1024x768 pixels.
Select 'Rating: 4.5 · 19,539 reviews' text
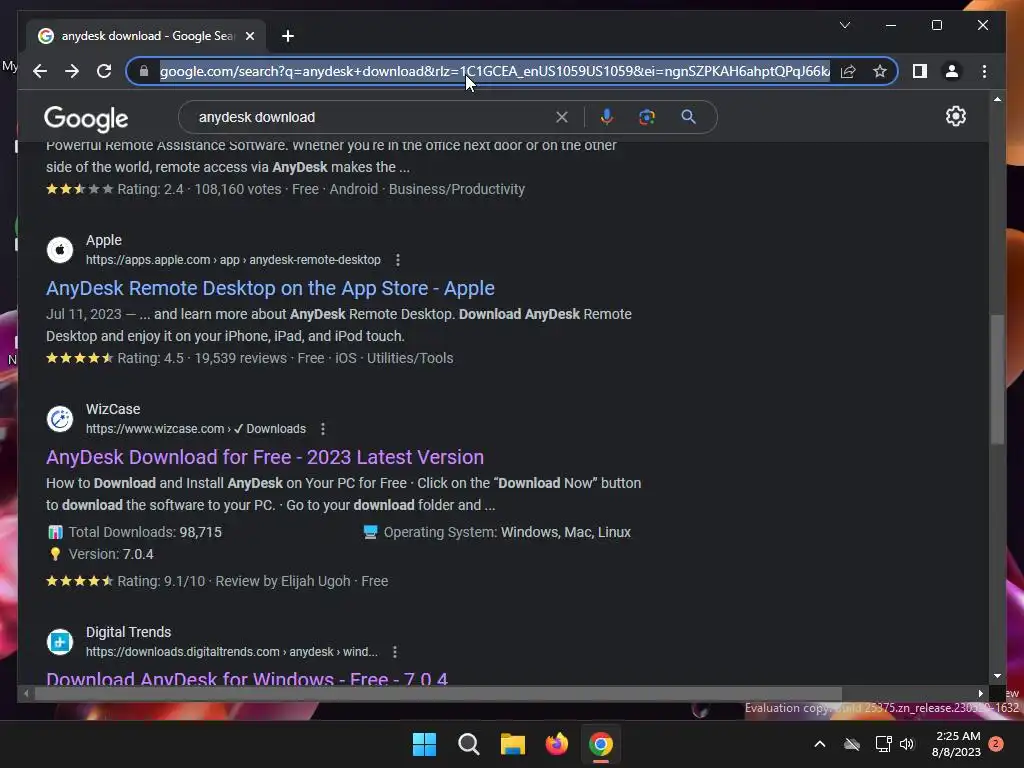[x=202, y=359]
